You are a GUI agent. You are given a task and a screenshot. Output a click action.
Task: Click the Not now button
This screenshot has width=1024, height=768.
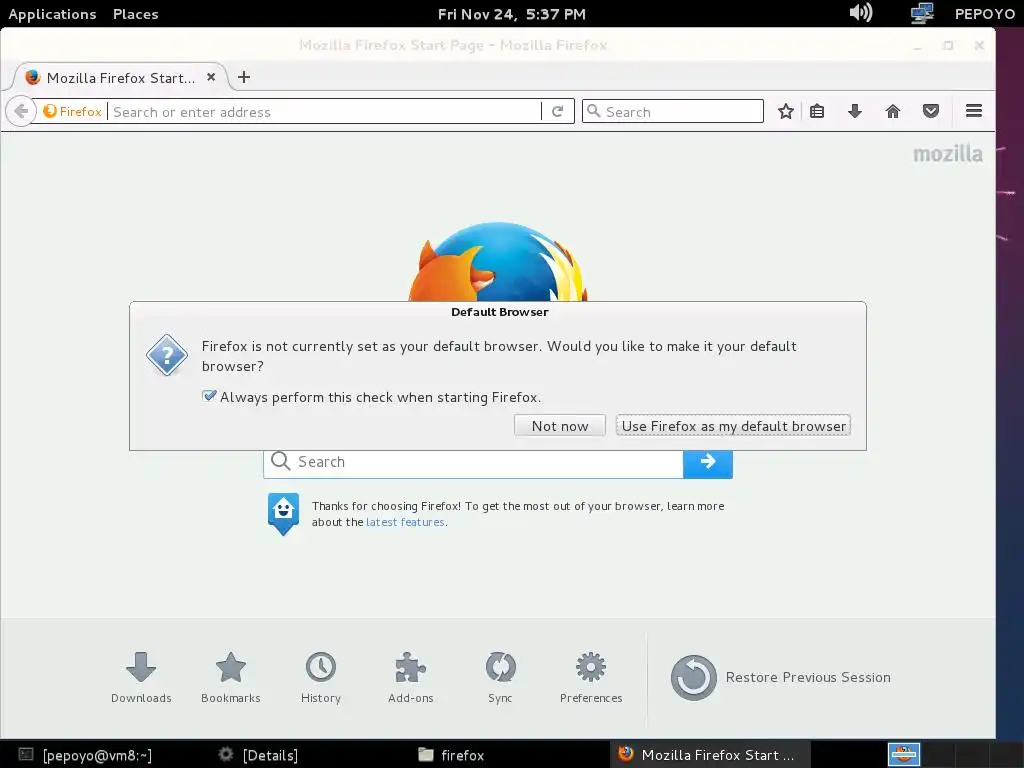[x=560, y=426]
